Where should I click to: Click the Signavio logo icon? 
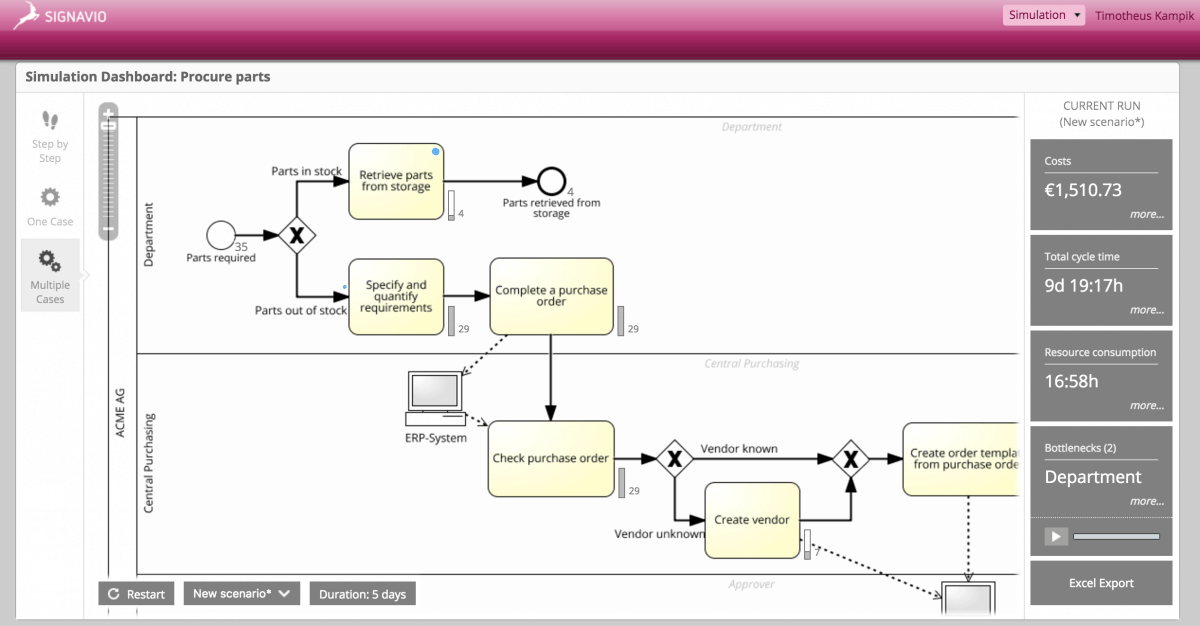(x=26, y=15)
